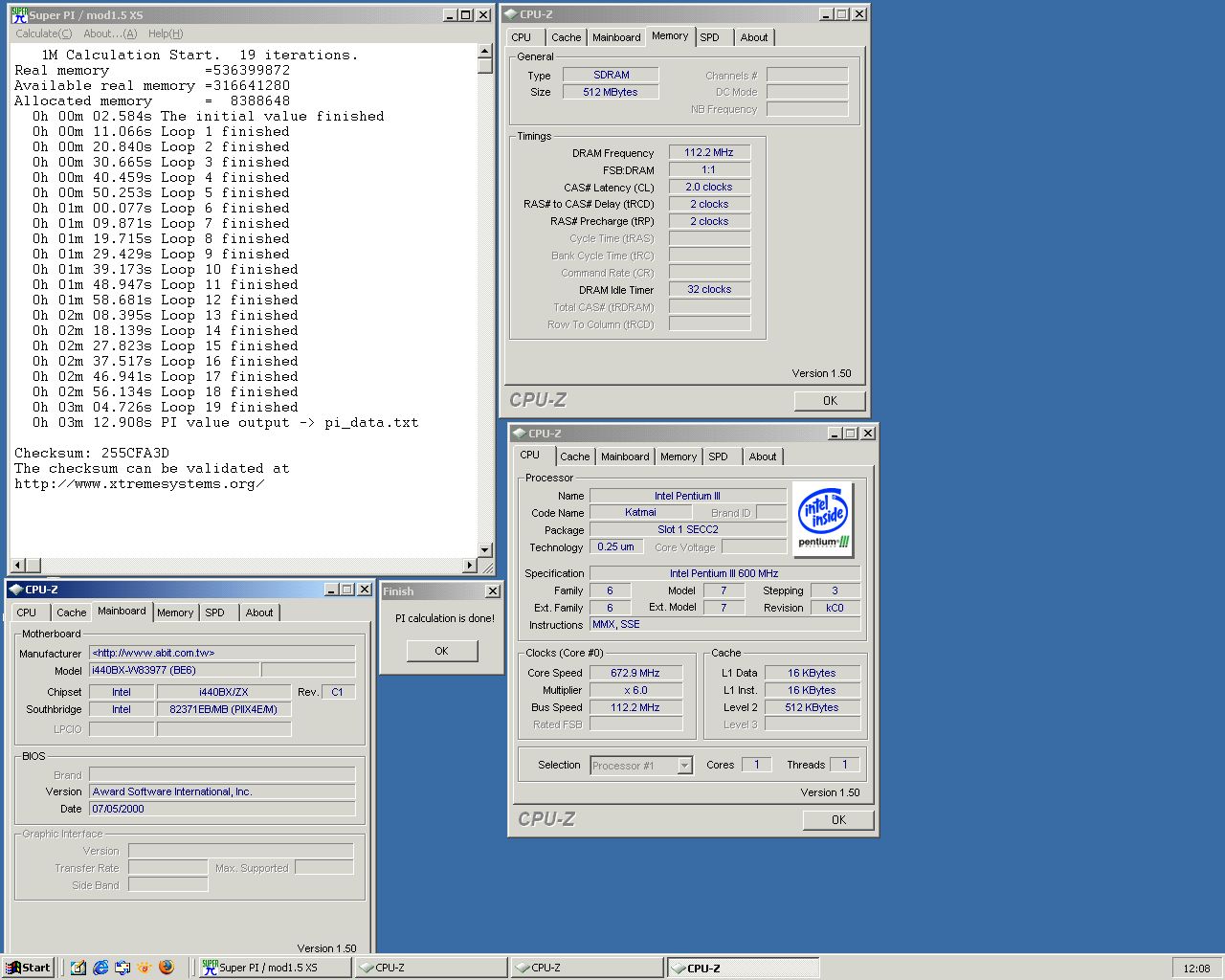The height and width of the screenshot is (980, 1225).
Task: Click the CAS# Latency value 2.0 clocks
Action: click(709, 187)
